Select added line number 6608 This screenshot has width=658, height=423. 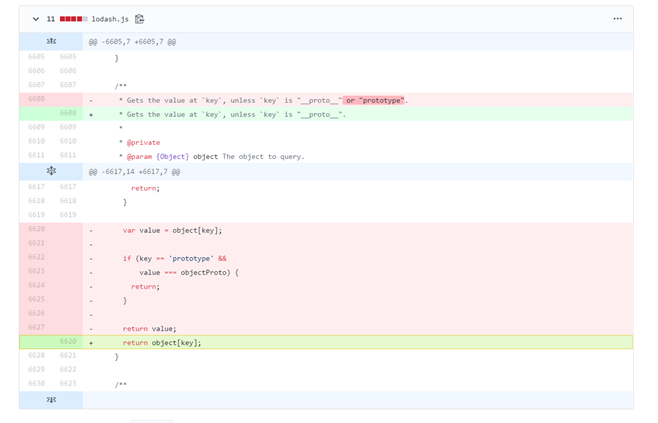coord(67,114)
